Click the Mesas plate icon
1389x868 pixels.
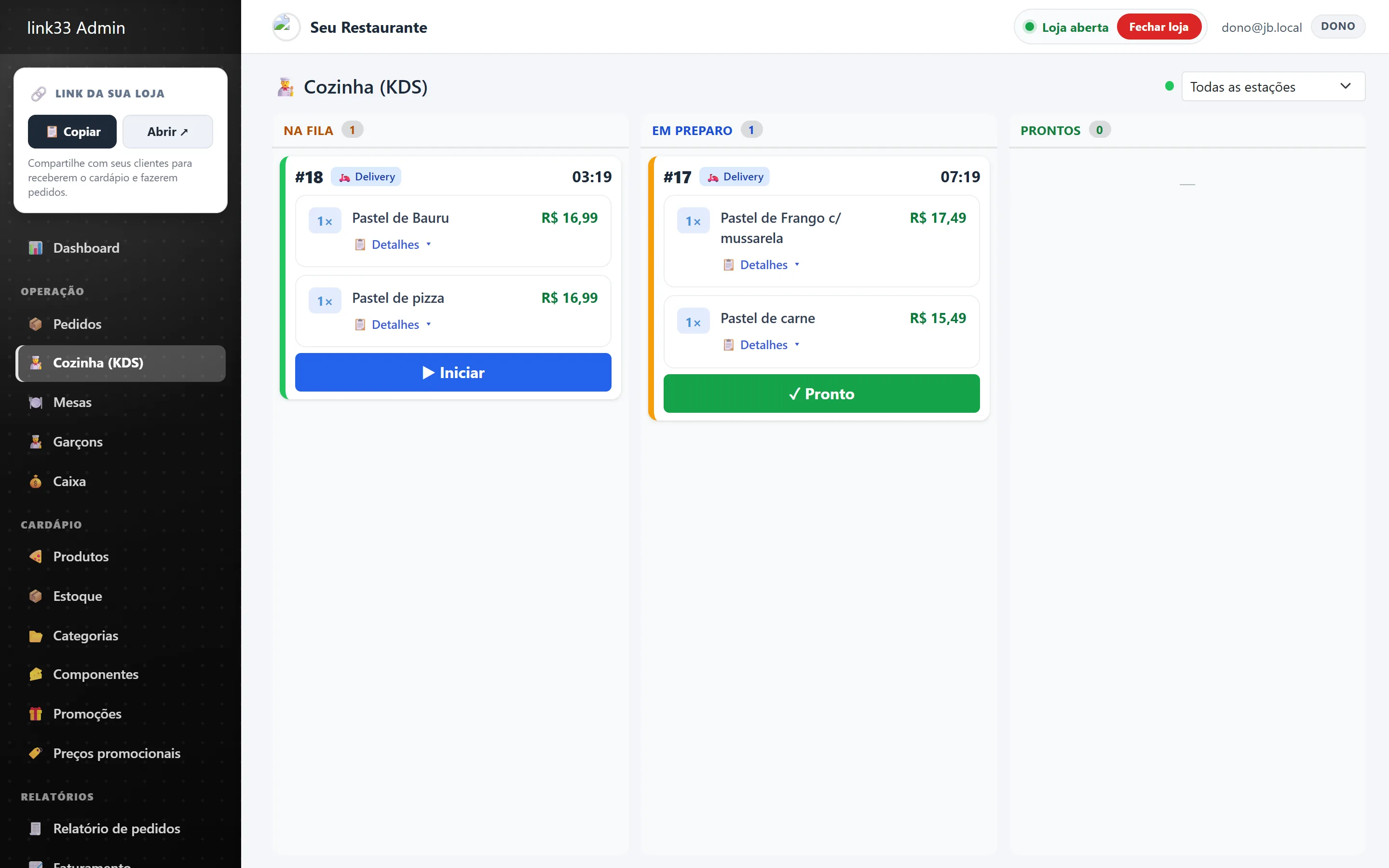click(x=36, y=403)
